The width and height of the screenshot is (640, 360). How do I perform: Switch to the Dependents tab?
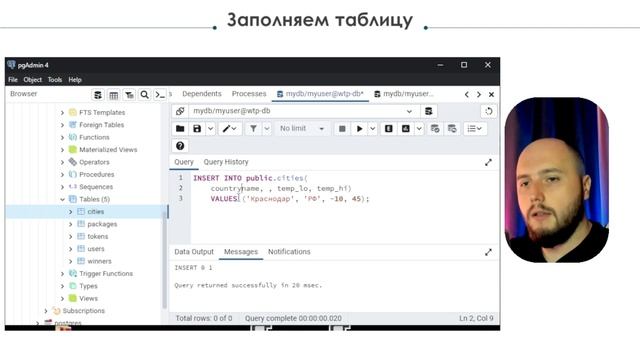point(202,94)
